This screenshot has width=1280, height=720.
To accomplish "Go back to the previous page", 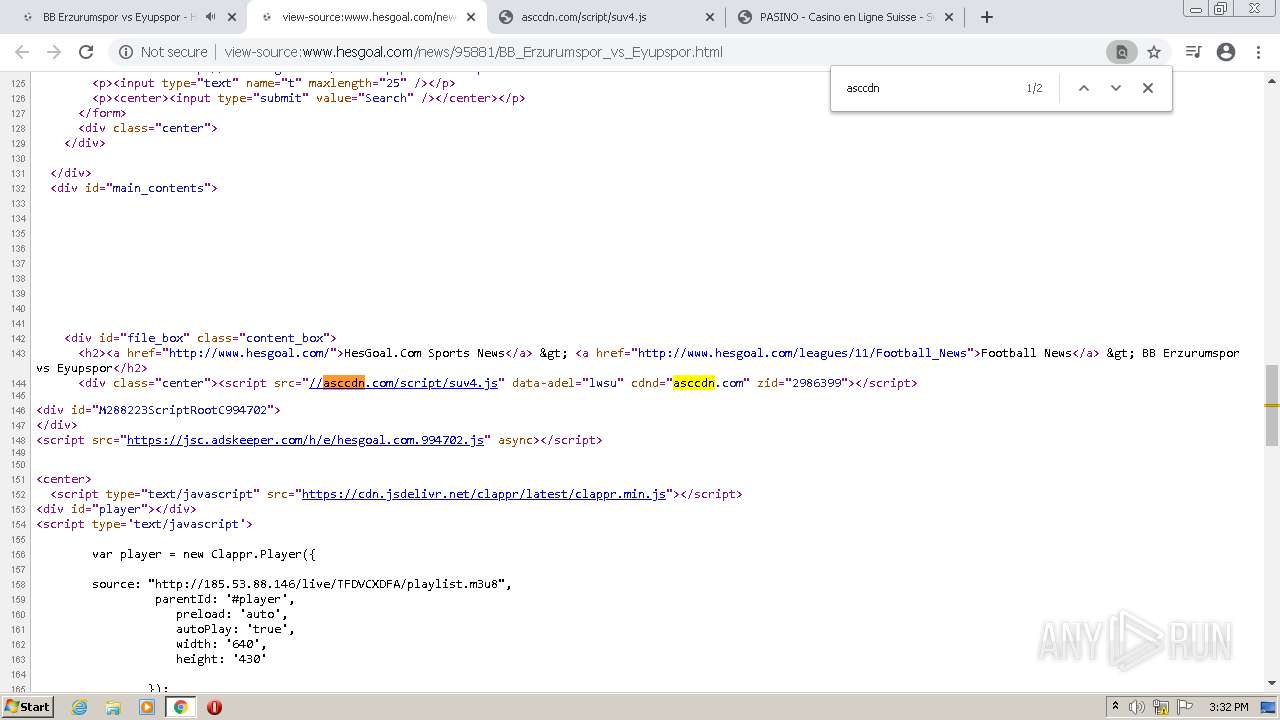I will click(x=22, y=52).
